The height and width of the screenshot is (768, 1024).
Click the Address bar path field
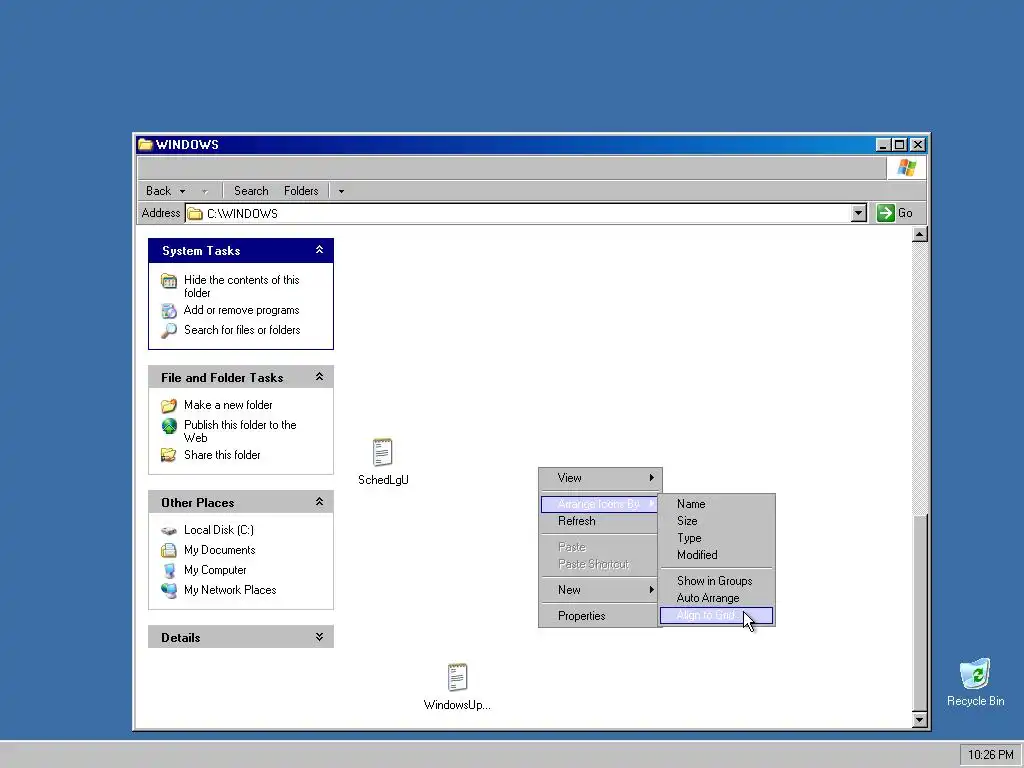[519, 214]
